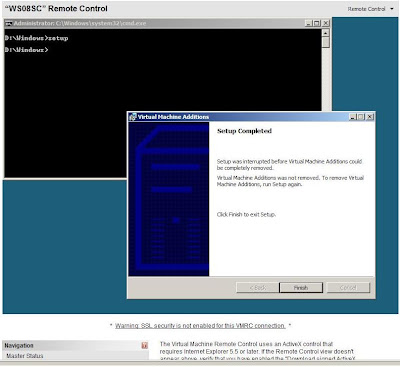Viewport: 400px width, 367px height.
Task: Click the 'Click Finish to exit Setup' text
Action: (x=246, y=214)
